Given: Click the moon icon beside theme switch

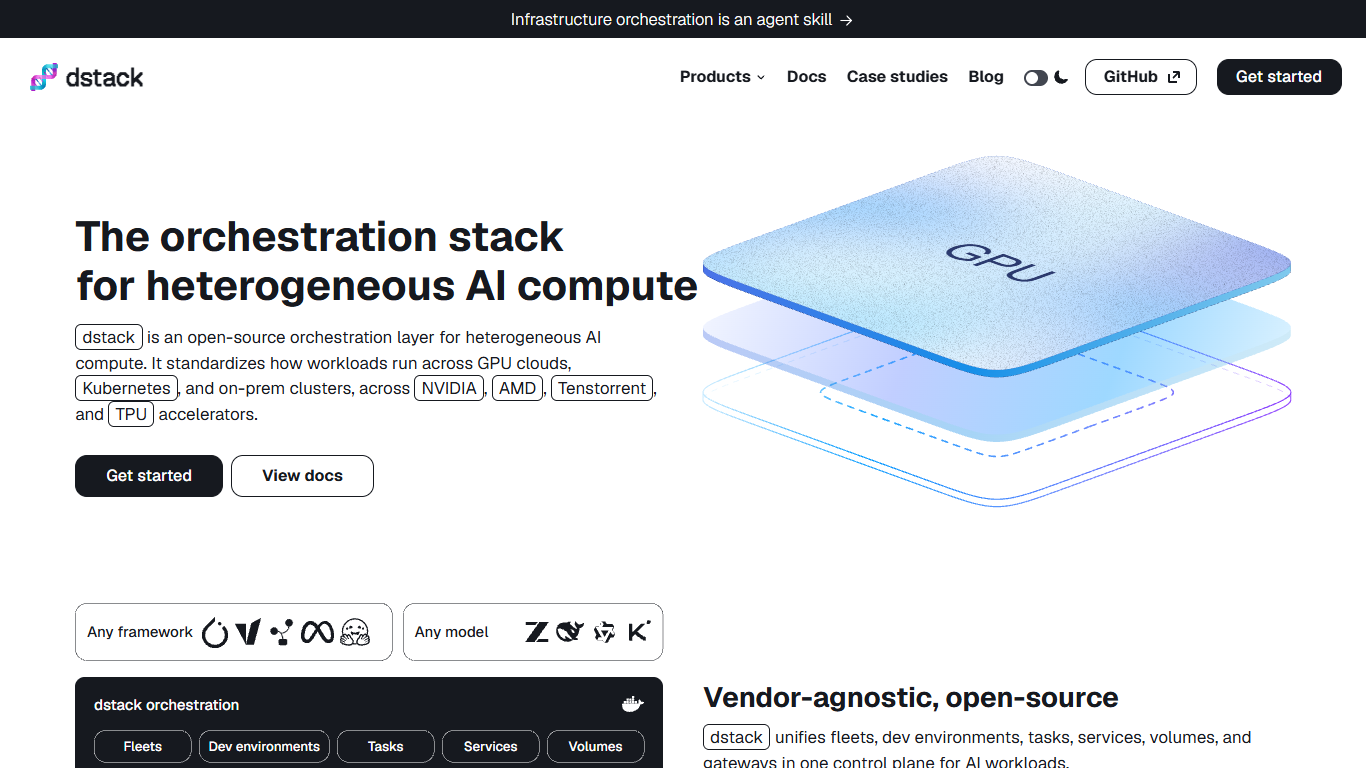Looking at the screenshot, I should click(x=1061, y=77).
